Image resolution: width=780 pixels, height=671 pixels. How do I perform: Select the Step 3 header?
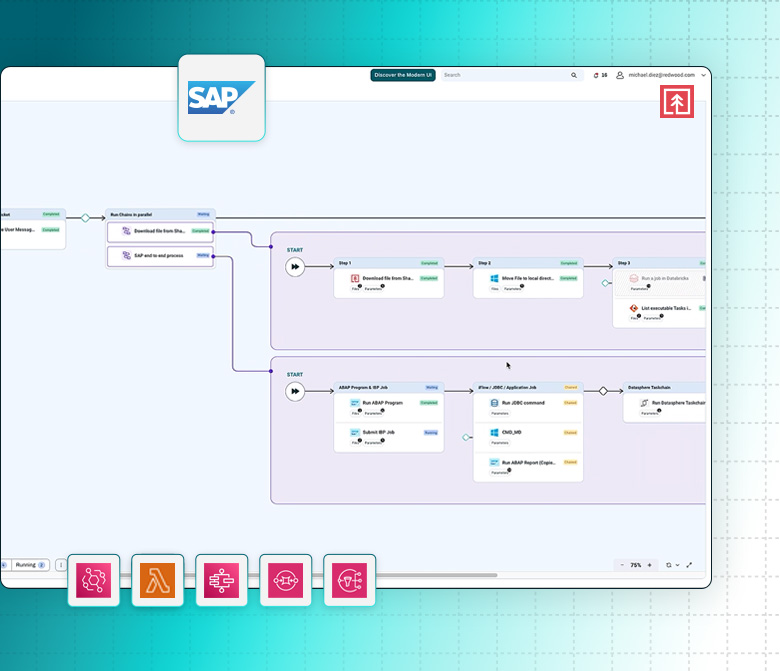coord(660,263)
